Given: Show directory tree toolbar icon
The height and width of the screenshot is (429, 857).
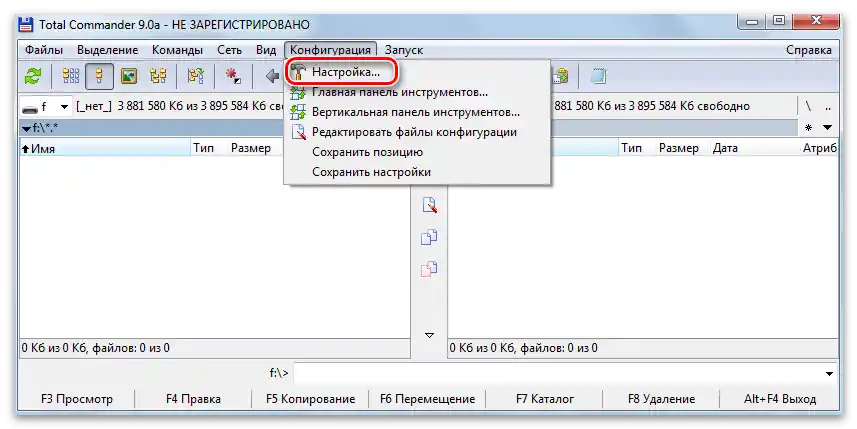Looking at the screenshot, I should tap(158, 76).
